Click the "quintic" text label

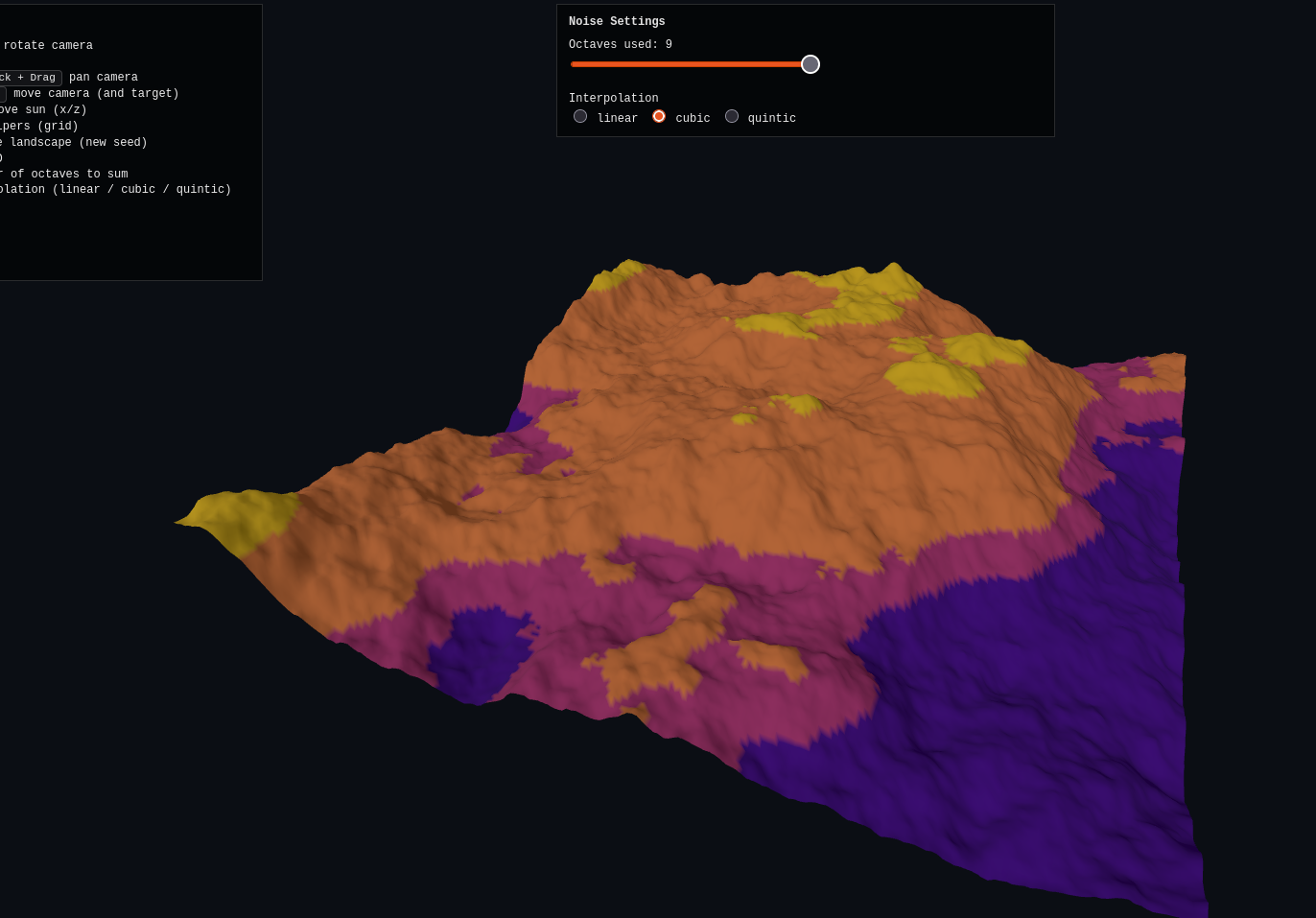pyautogui.click(x=771, y=119)
